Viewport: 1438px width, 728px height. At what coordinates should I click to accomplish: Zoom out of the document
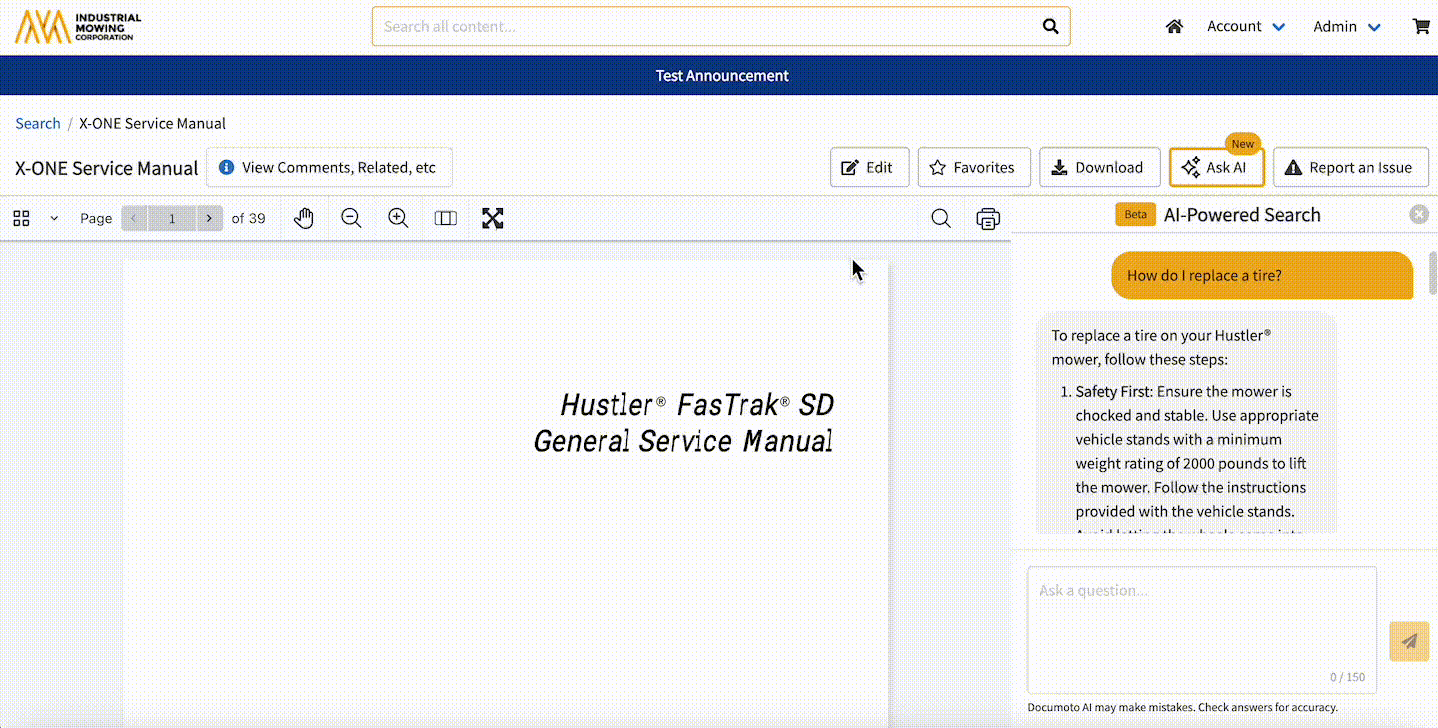pos(351,218)
